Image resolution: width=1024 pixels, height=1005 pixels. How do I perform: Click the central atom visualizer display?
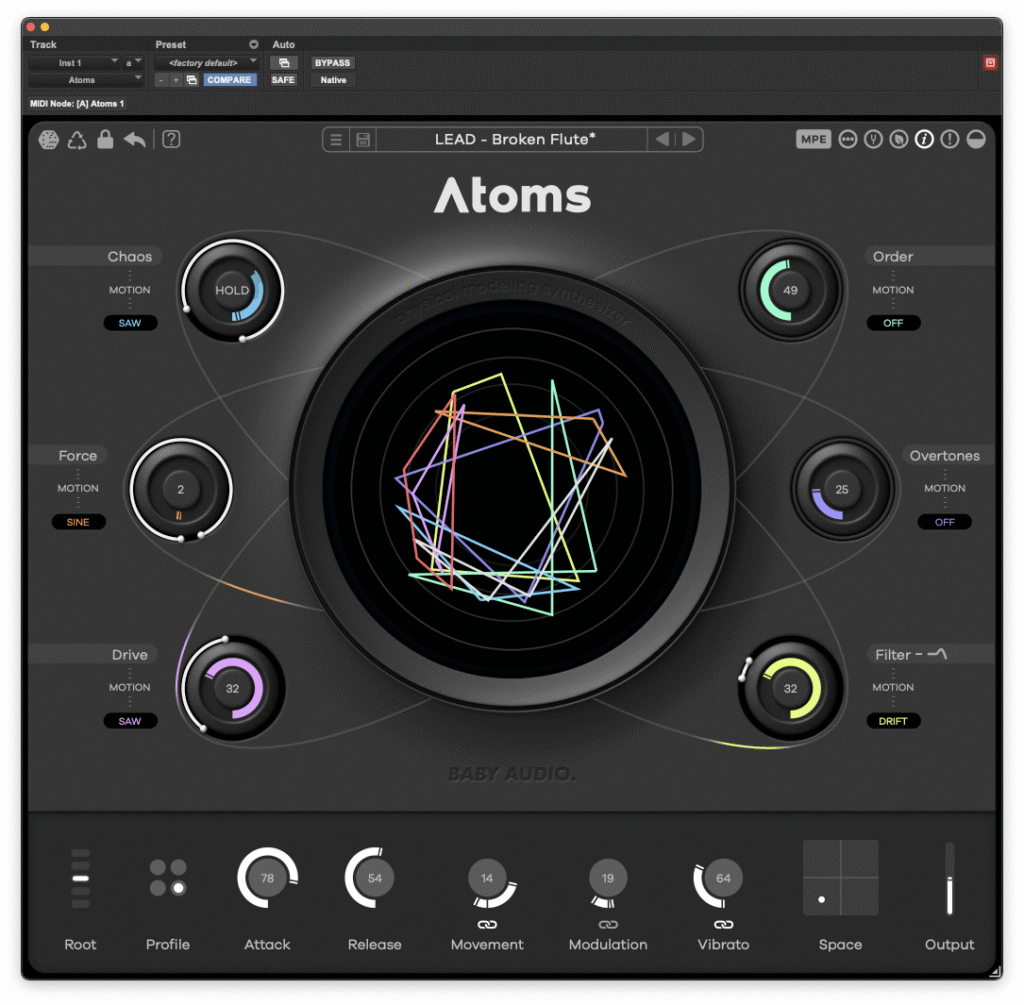click(x=513, y=490)
